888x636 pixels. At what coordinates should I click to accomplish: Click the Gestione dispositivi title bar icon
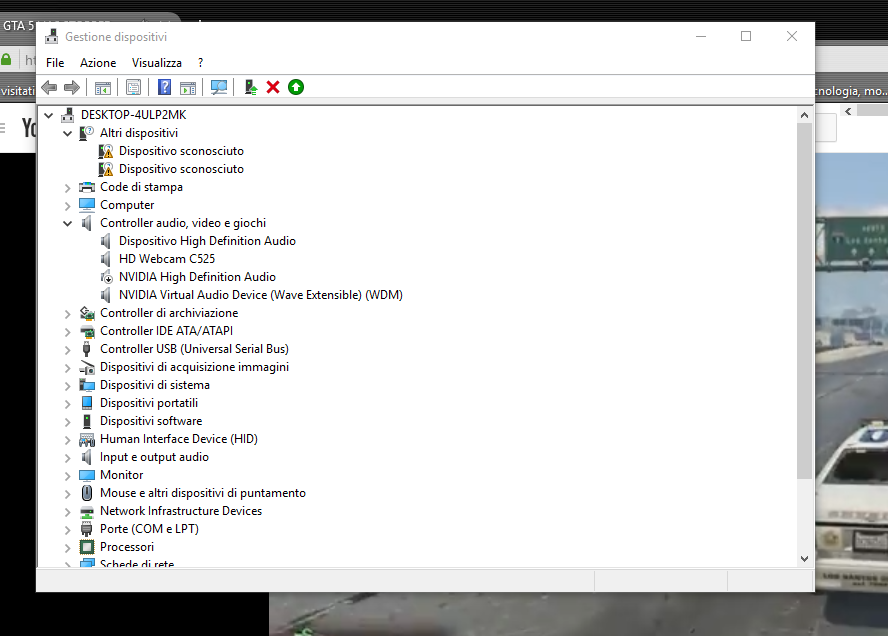click(52, 36)
